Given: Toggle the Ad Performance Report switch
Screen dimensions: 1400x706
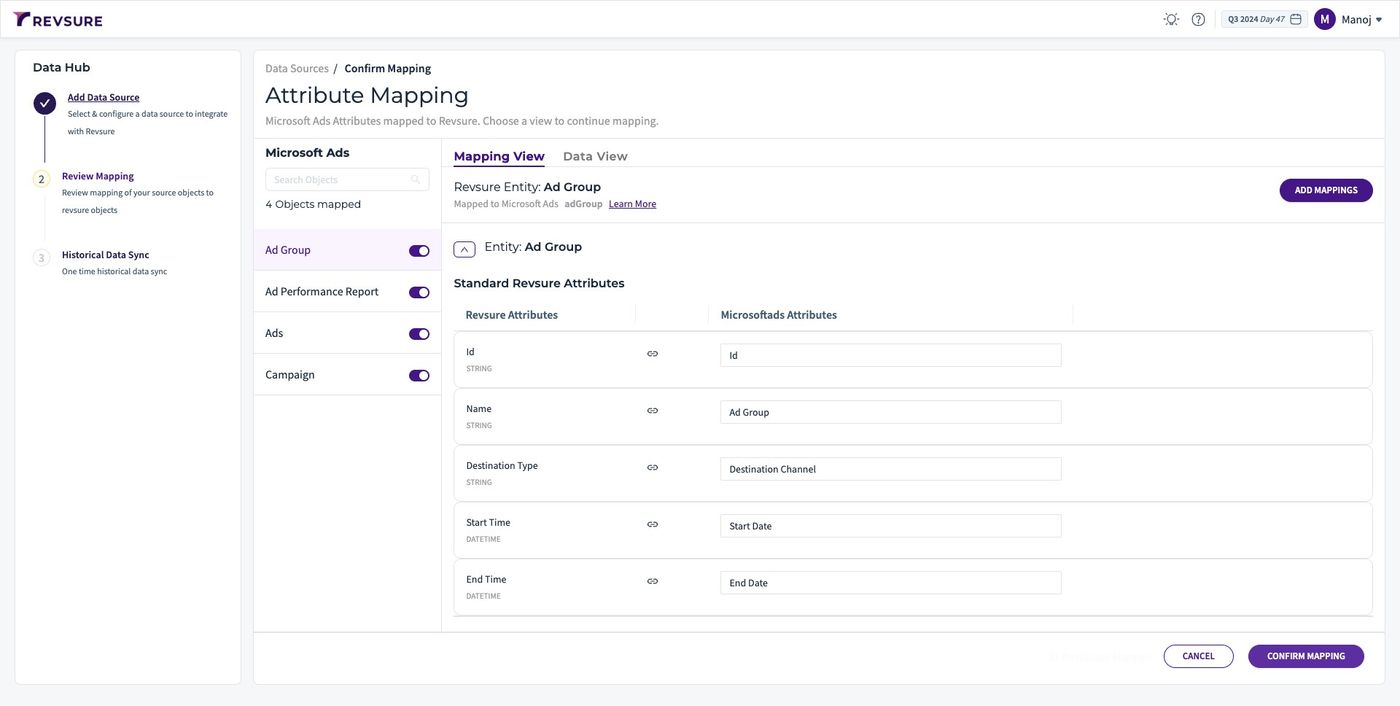Looking at the screenshot, I should click(419, 293).
